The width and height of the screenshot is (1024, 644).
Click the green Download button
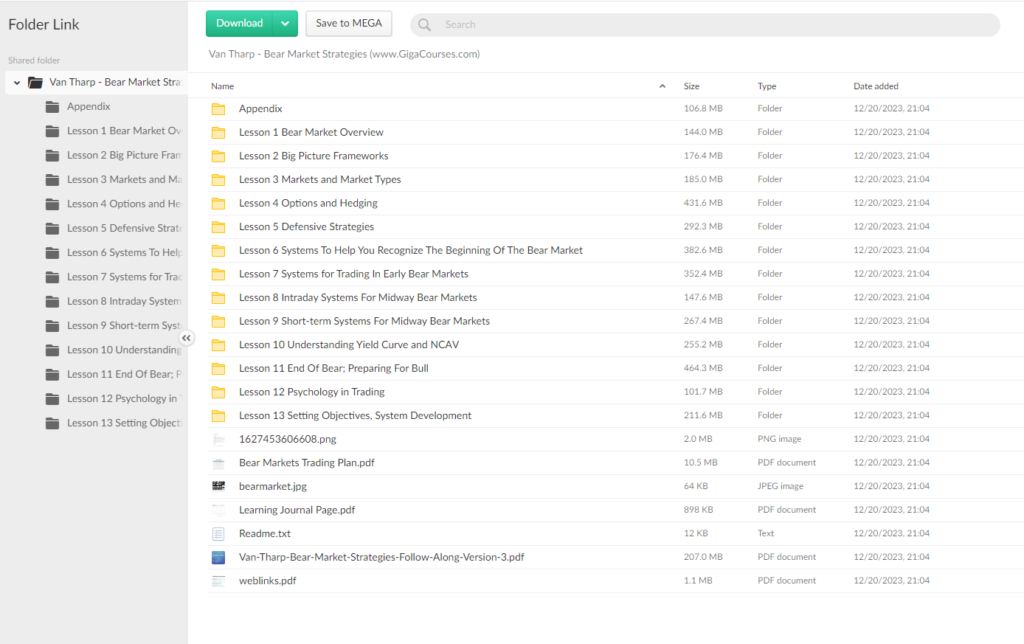(240, 23)
